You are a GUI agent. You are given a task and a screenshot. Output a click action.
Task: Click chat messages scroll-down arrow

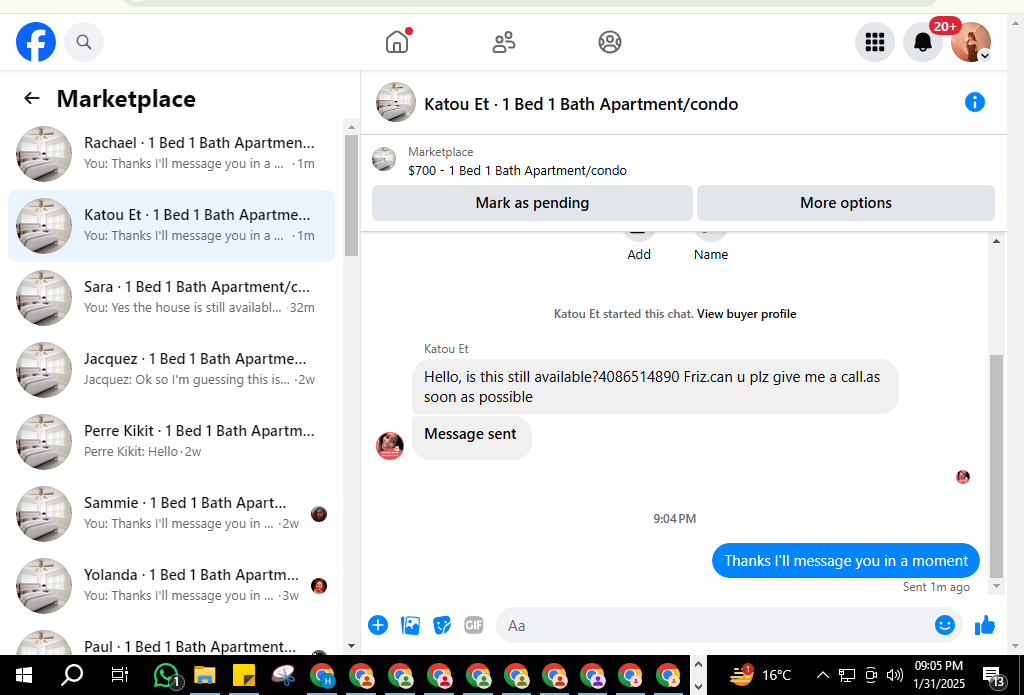pos(997,586)
